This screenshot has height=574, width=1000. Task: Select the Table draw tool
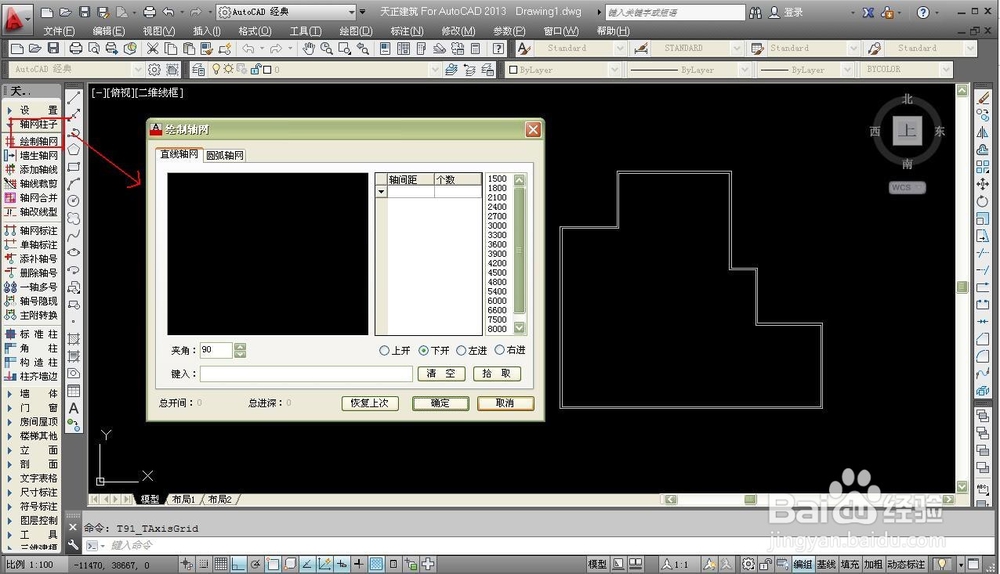click(74, 390)
